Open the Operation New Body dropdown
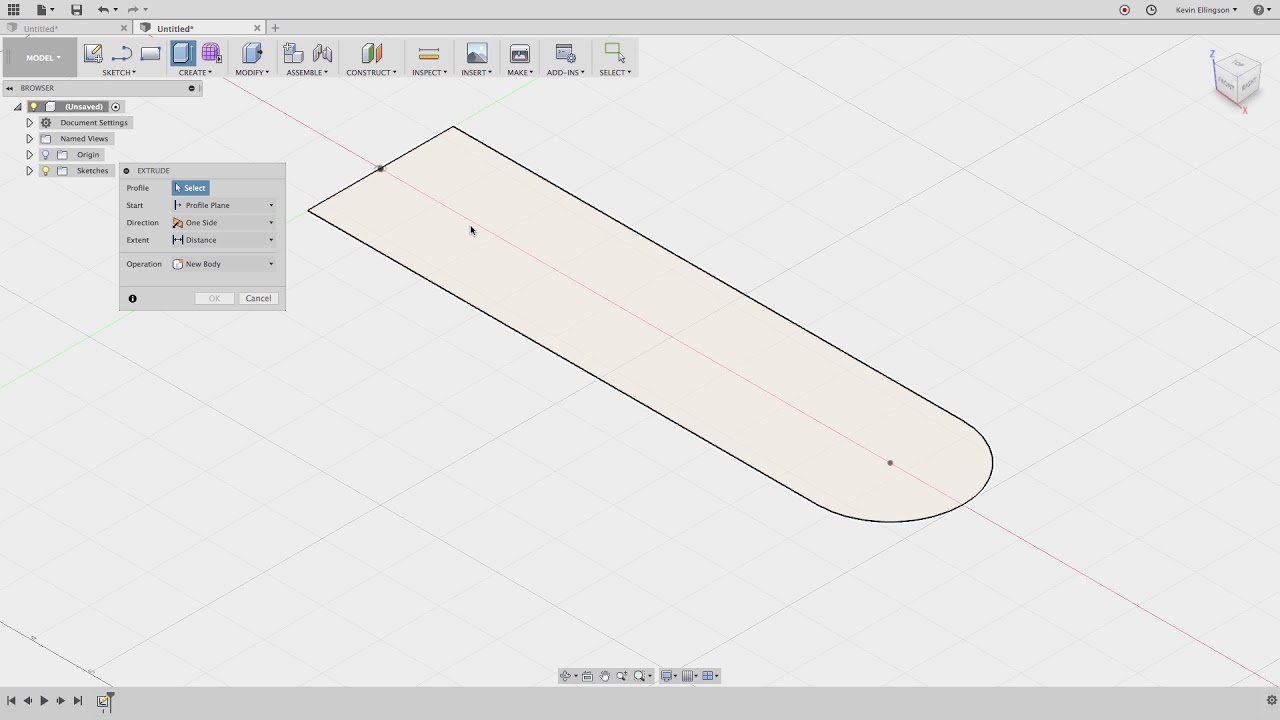The height and width of the screenshot is (720, 1280). [x=224, y=264]
